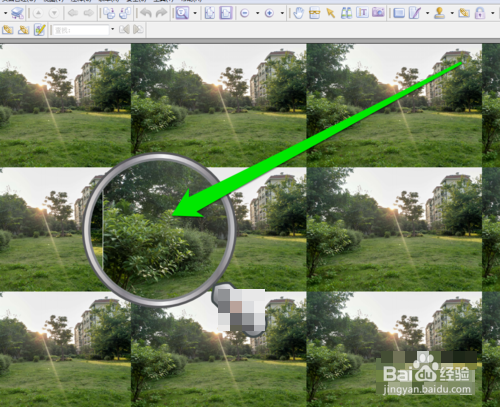
Task: Click the round loupe lens on the page
Action: (160, 229)
